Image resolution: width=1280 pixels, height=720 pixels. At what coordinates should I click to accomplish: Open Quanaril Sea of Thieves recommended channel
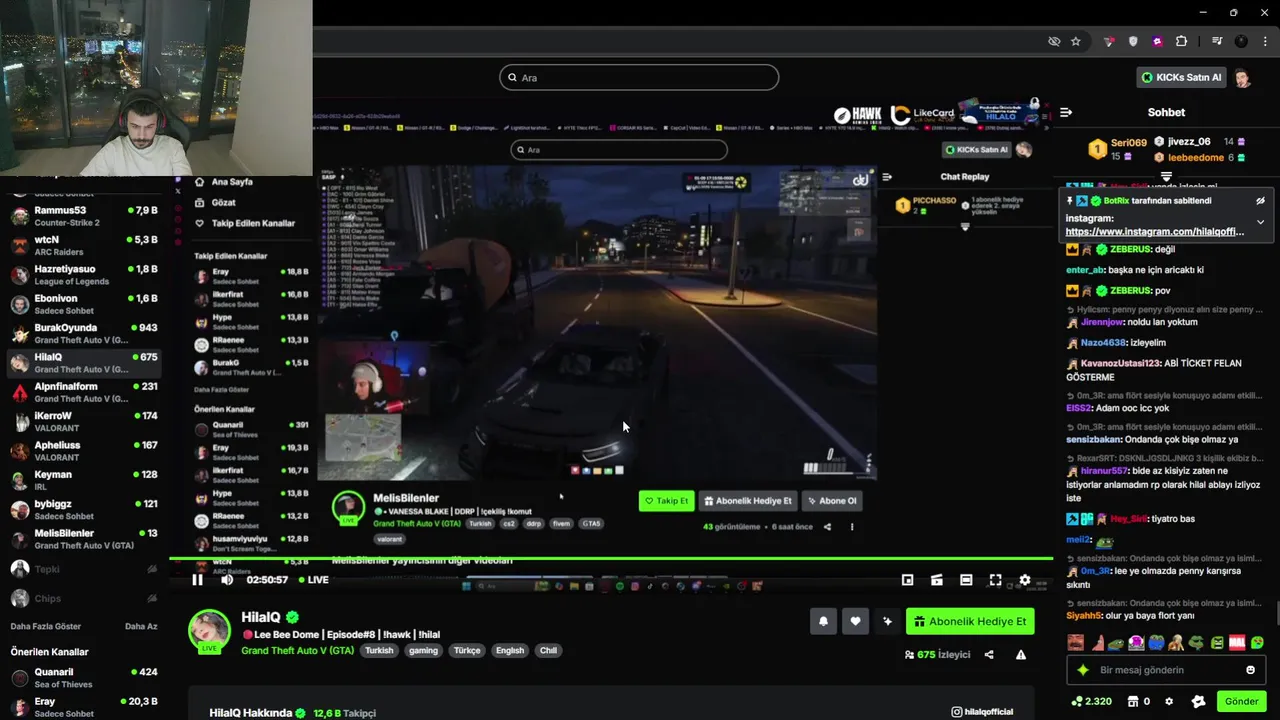click(84, 678)
